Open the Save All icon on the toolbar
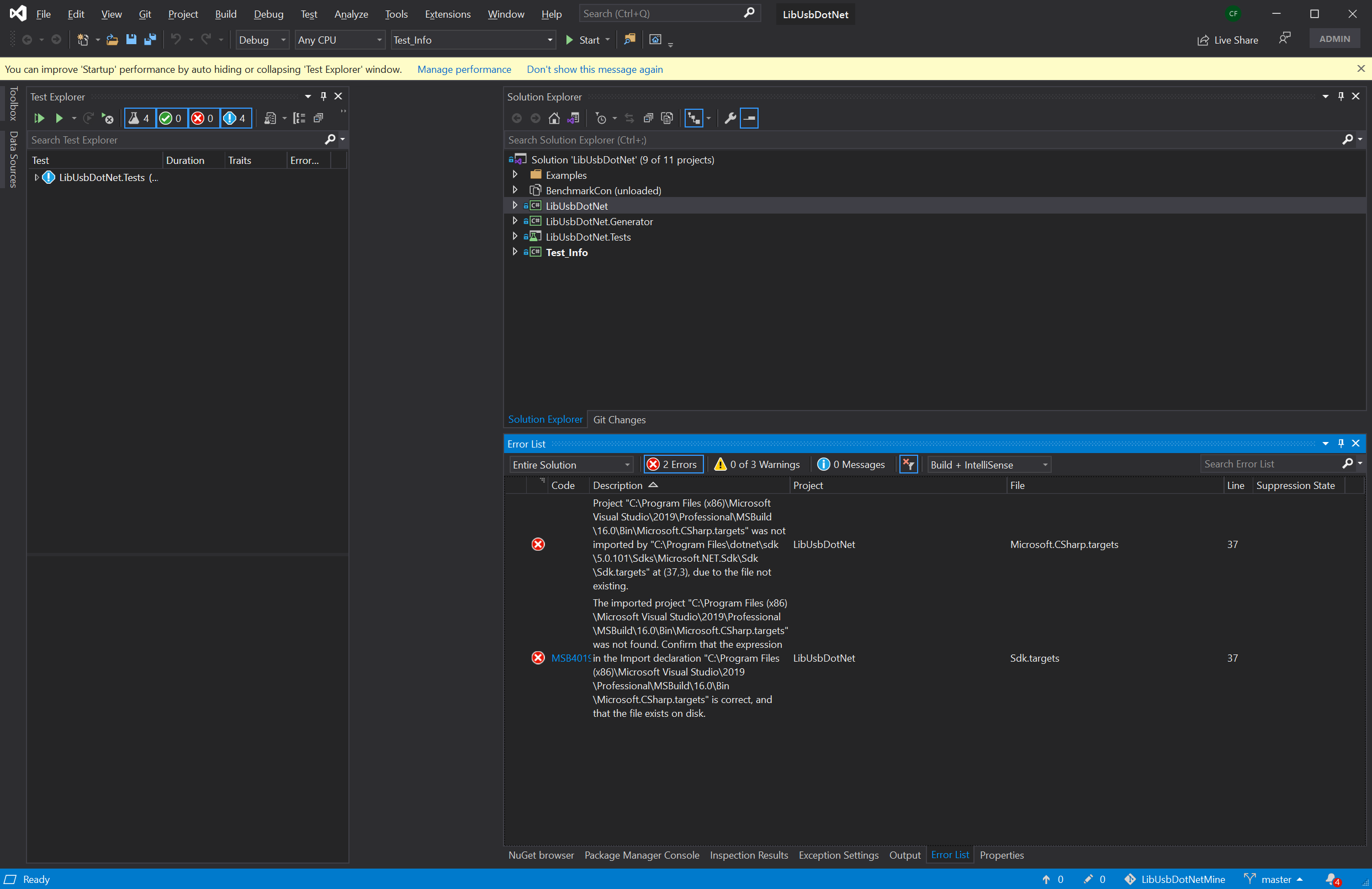The image size is (1372, 889). pyautogui.click(x=151, y=39)
